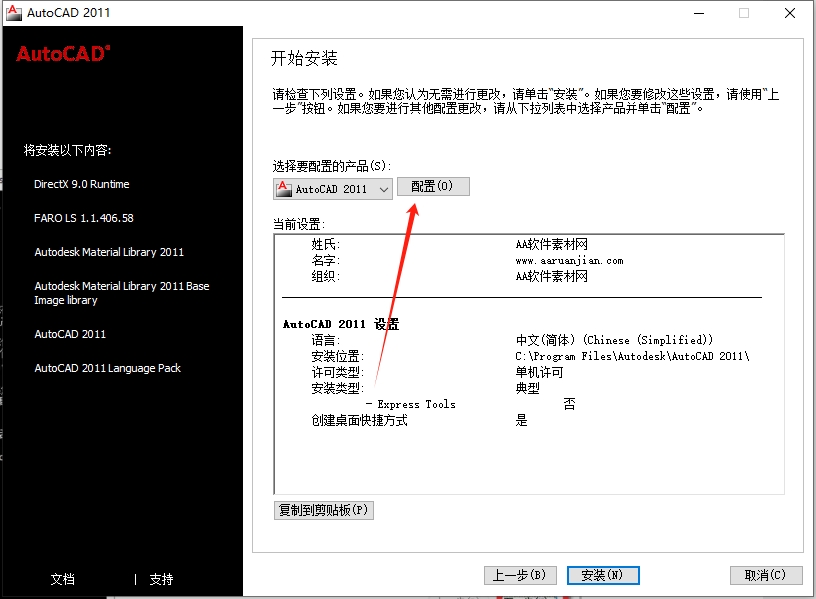The height and width of the screenshot is (599, 816).
Task: Select DirectX 9.0 Runtime in the sidebar list
Action: coord(81,184)
